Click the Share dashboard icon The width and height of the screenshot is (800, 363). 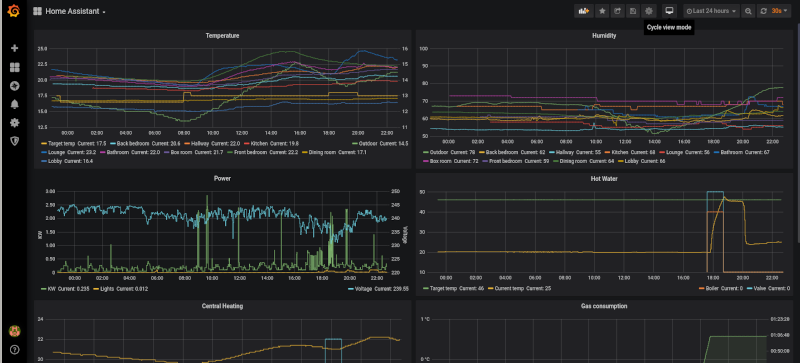pos(617,11)
